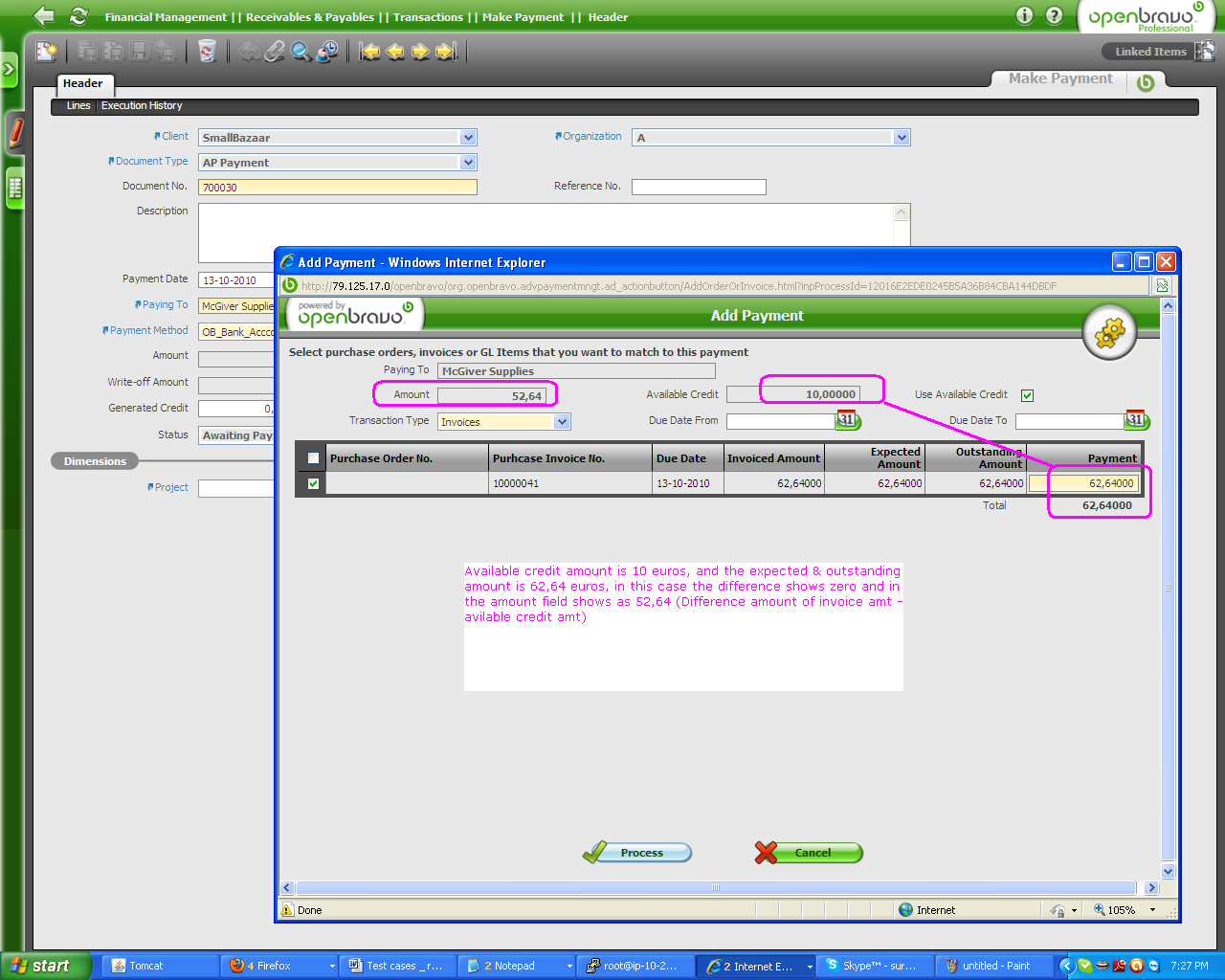Click the horizontal scrollbar in Add Payment
The height and width of the screenshot is (980, 1225).
pyautogui.click(x=717, y=888)
